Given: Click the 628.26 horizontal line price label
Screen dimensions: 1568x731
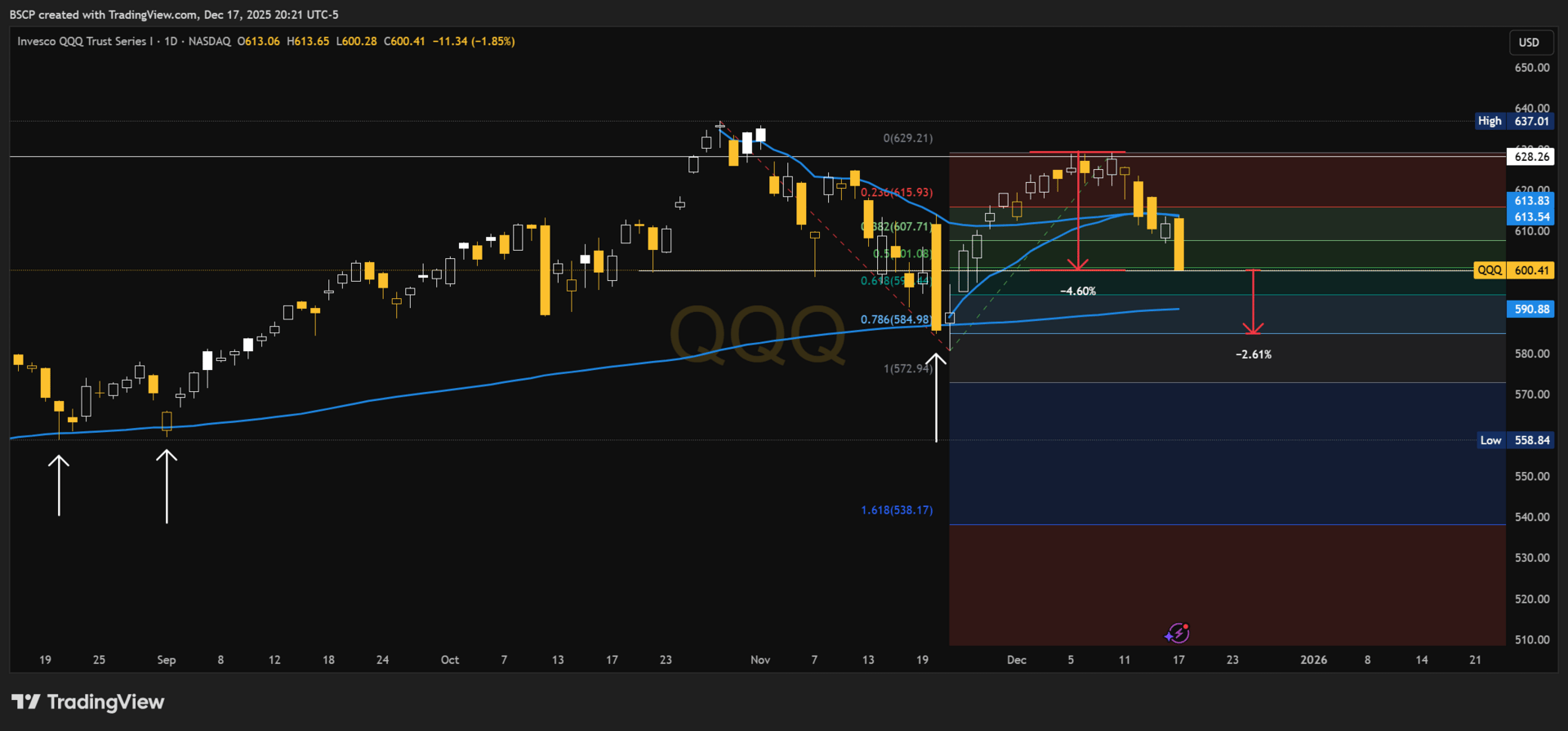Looking at the screenshot, I should click(x=1530, y=157).
